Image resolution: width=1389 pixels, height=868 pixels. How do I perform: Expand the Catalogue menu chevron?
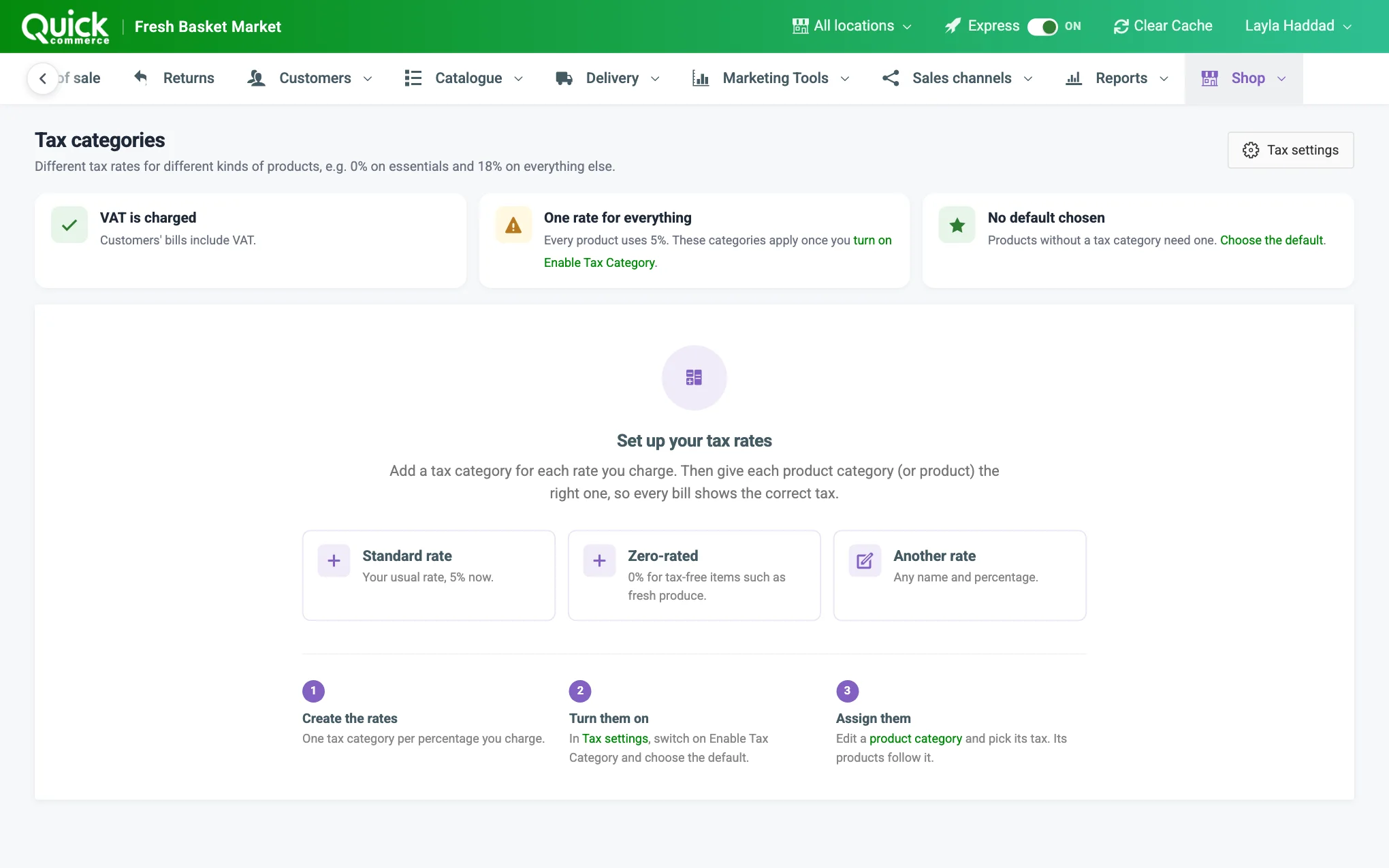click(x=518, y=78)
